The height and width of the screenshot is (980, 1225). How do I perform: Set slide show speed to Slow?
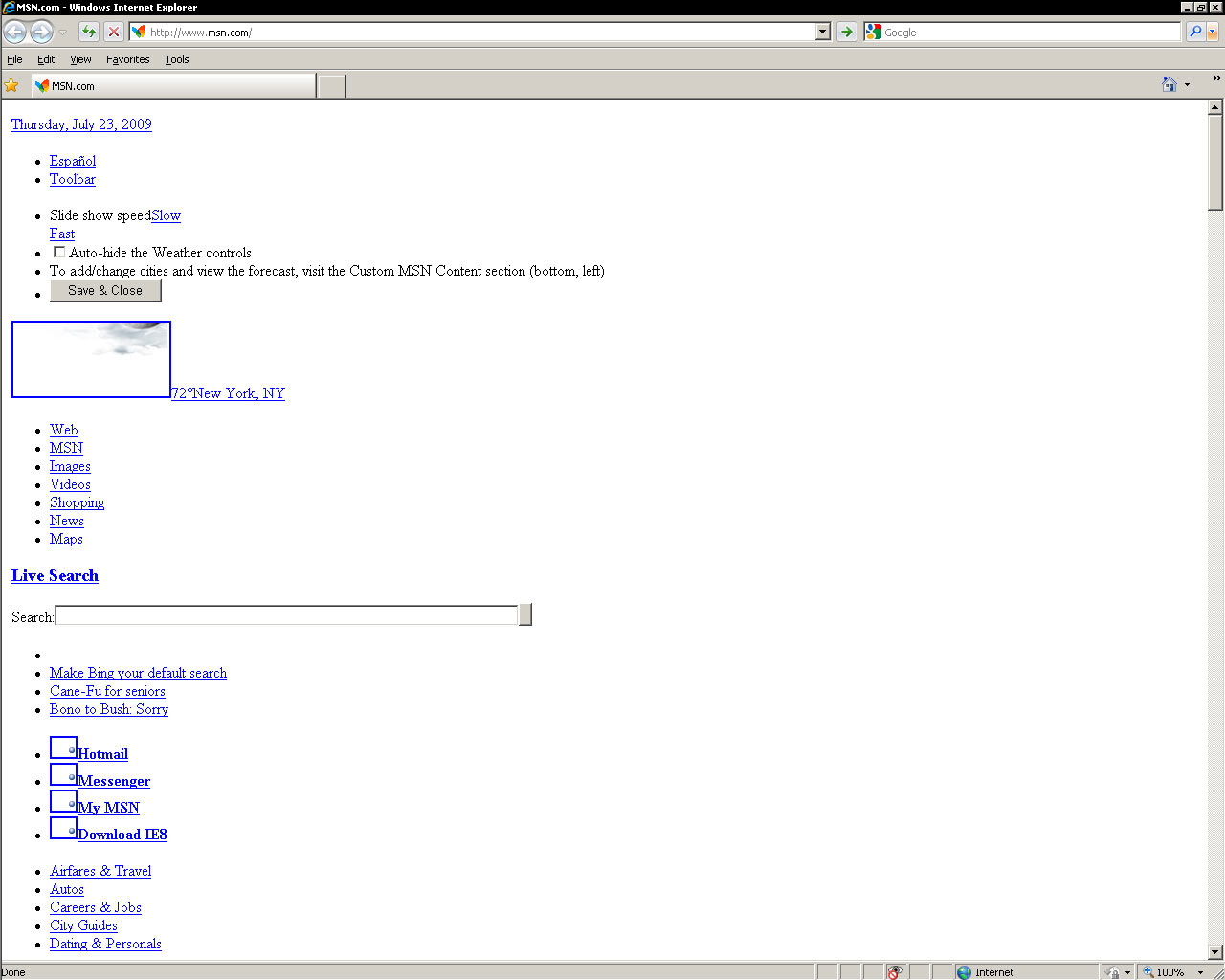point(166,215)
